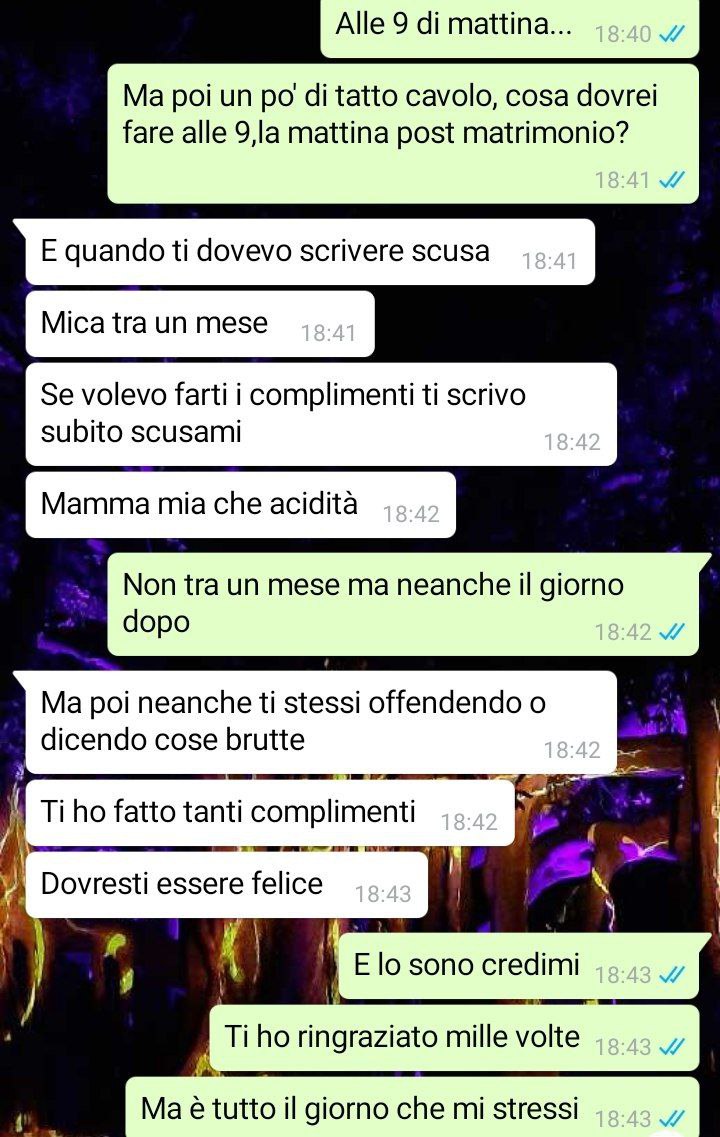Screen dimensions: 720x1137
Task: Tap the checkmarks on "Ma è tutto il giorno" message
Action: pyautogui.click(x=671, y=1119)
